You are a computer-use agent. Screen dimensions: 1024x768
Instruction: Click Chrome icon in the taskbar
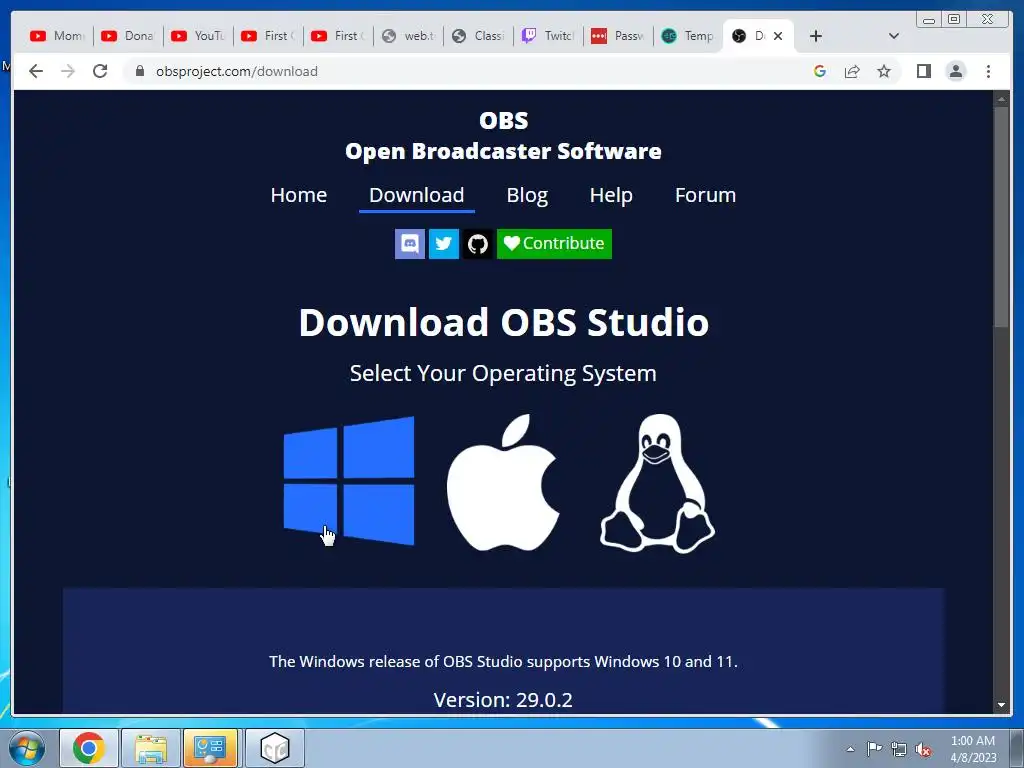click(x=89, y=748)
